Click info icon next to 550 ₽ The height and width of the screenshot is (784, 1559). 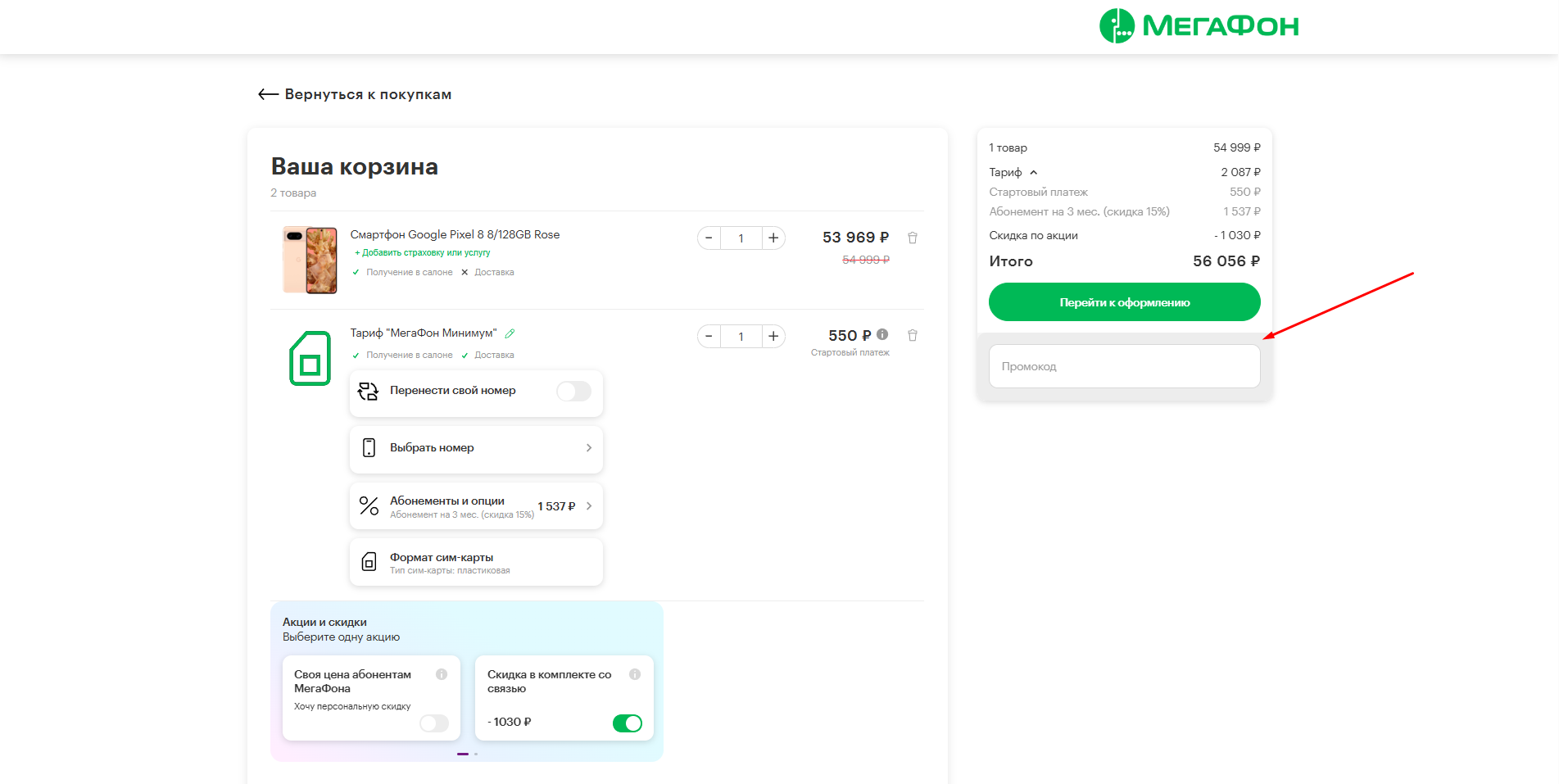(882, 334)
